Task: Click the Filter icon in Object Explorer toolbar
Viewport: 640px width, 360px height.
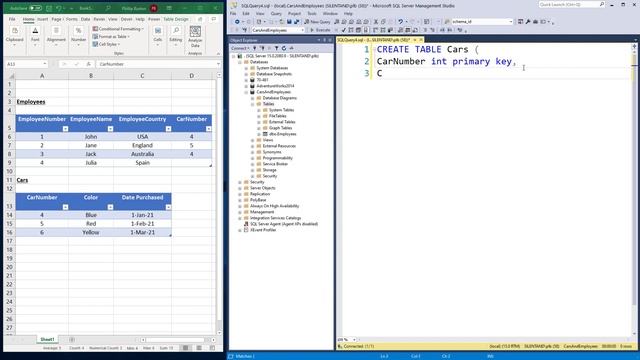Action: click(276, 48)
